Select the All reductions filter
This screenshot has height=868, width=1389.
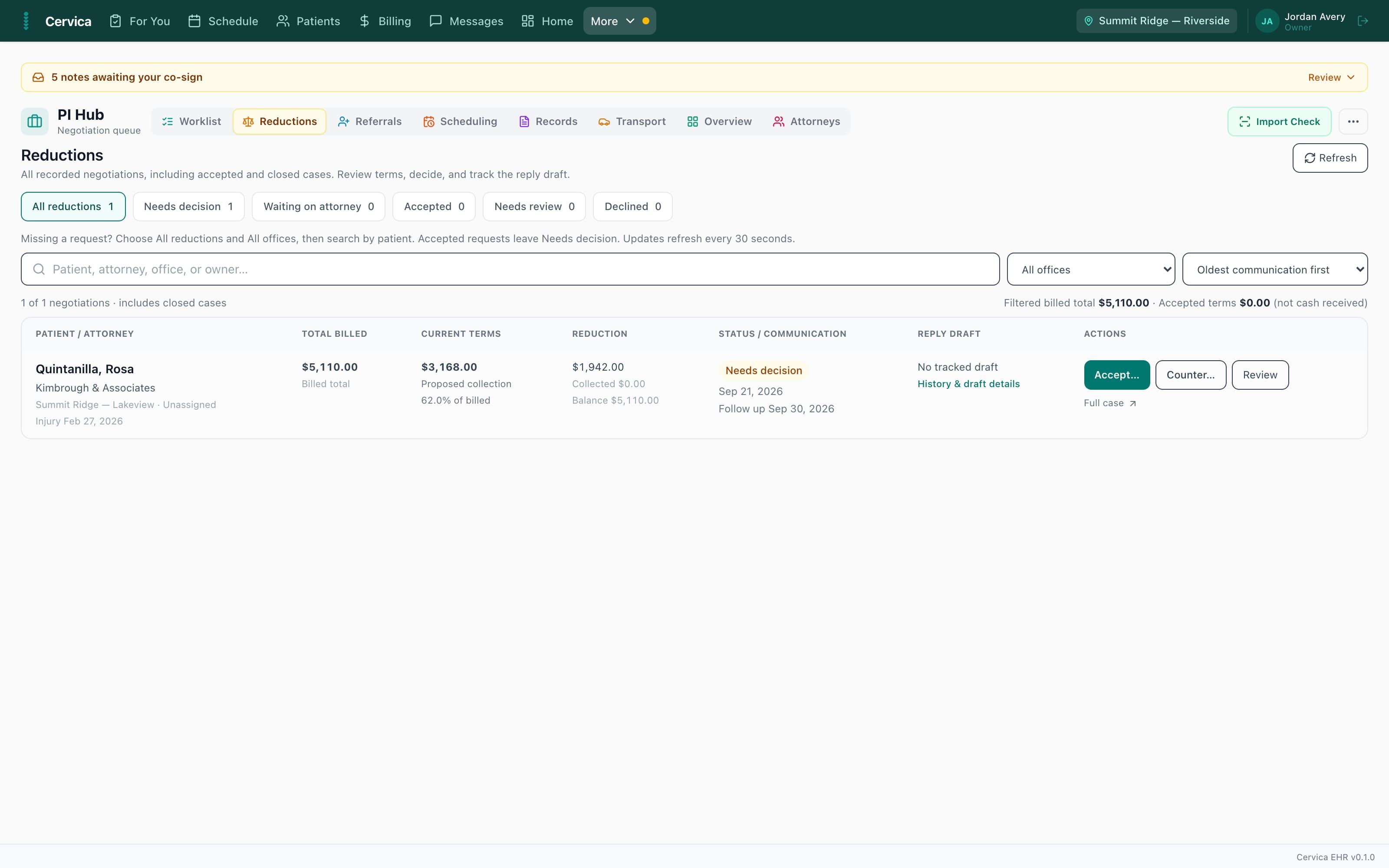tap(73, 207)
